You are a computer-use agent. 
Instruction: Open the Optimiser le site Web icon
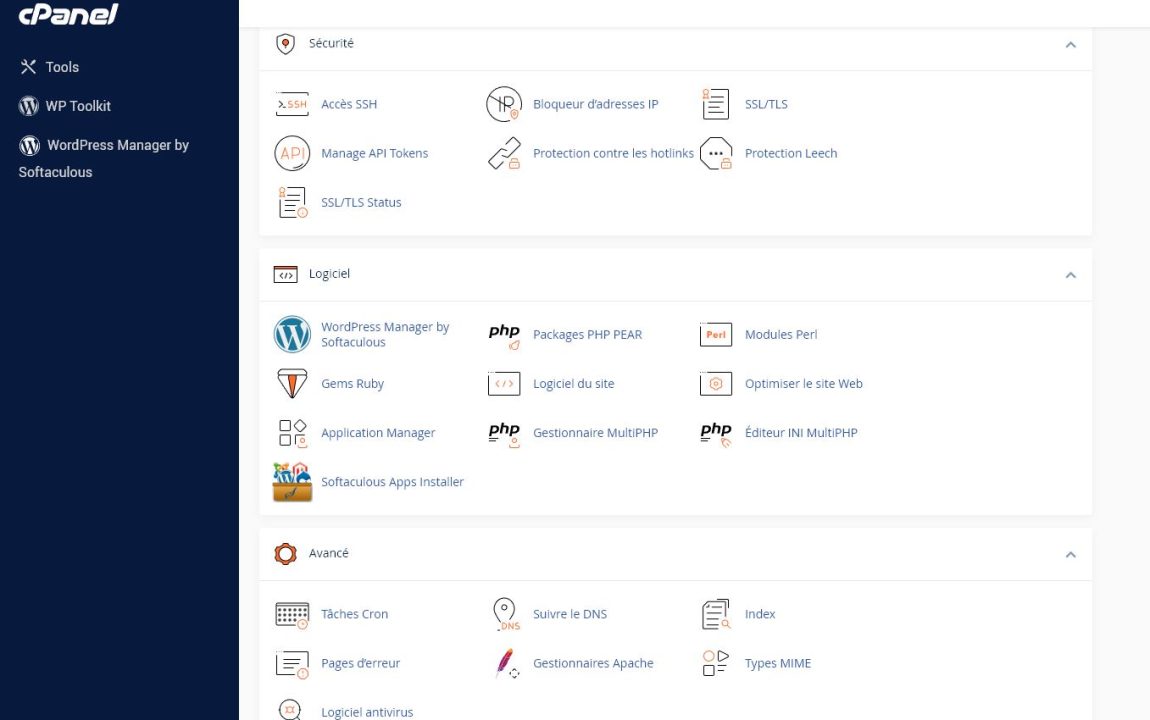[716, 383]
